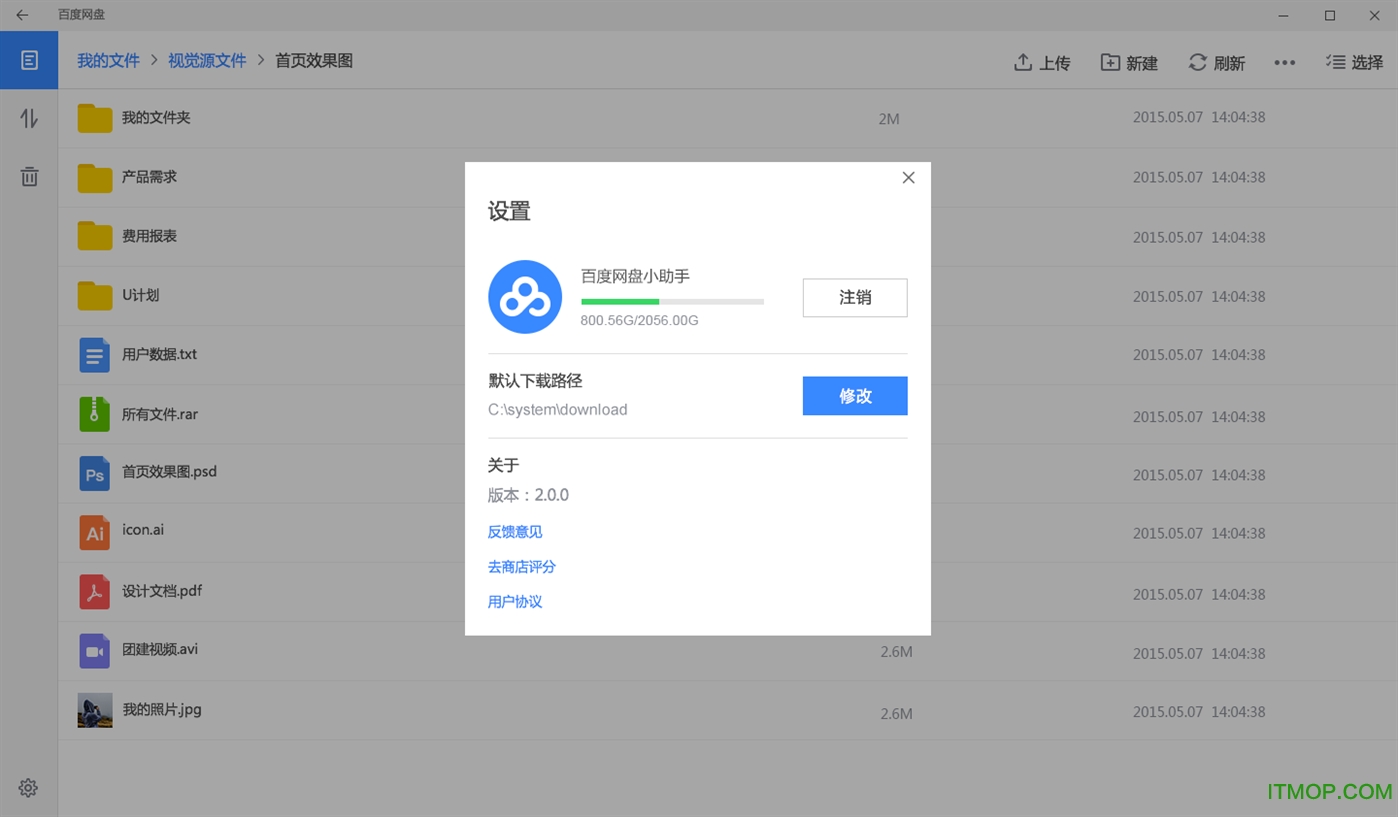Select the 团建视频.avi file name
The image size is (1398, 817).
[159, 649]
